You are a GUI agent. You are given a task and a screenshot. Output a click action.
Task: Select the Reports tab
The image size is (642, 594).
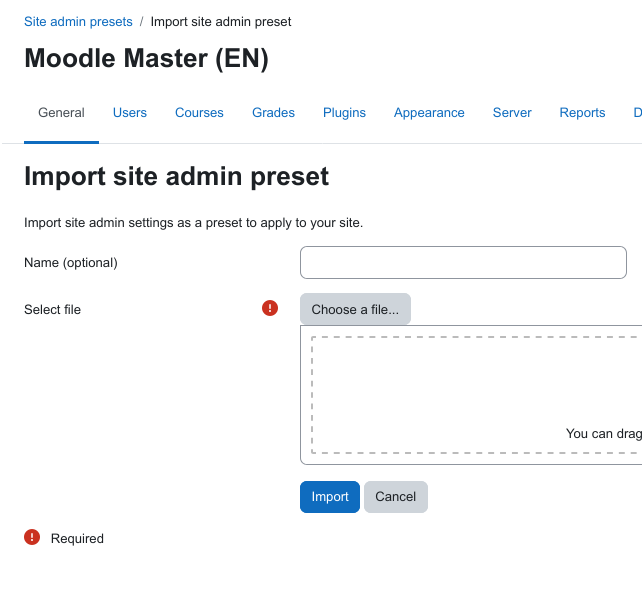click(582, 113)
